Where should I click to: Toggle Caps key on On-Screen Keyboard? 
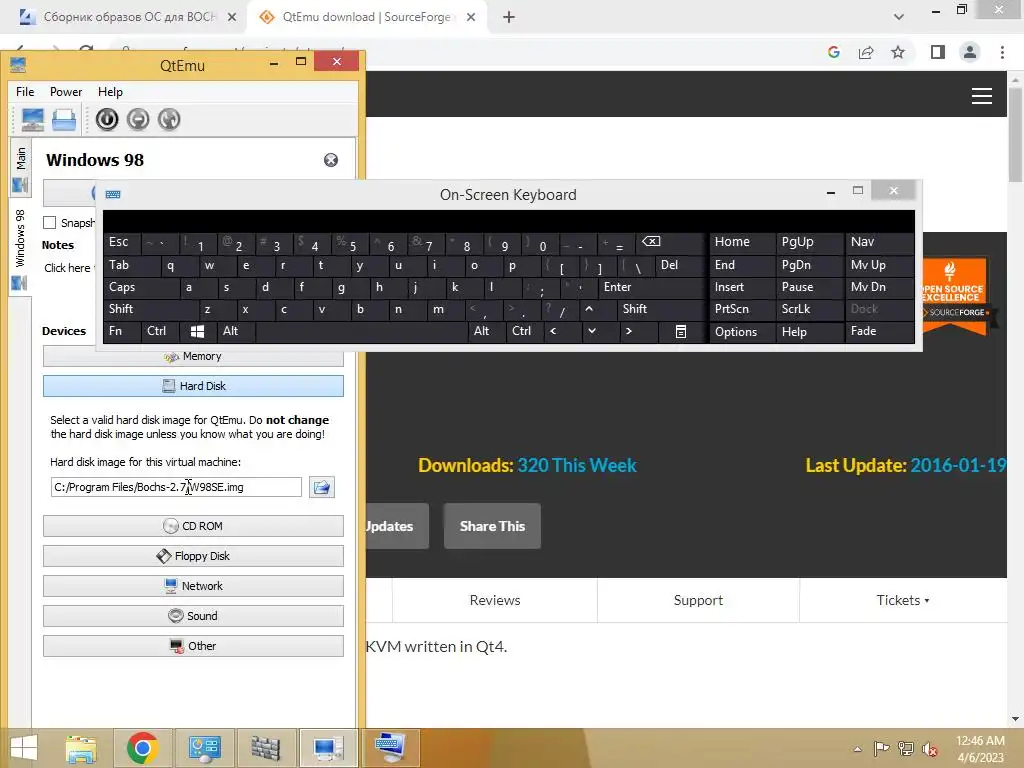point(140,287)
